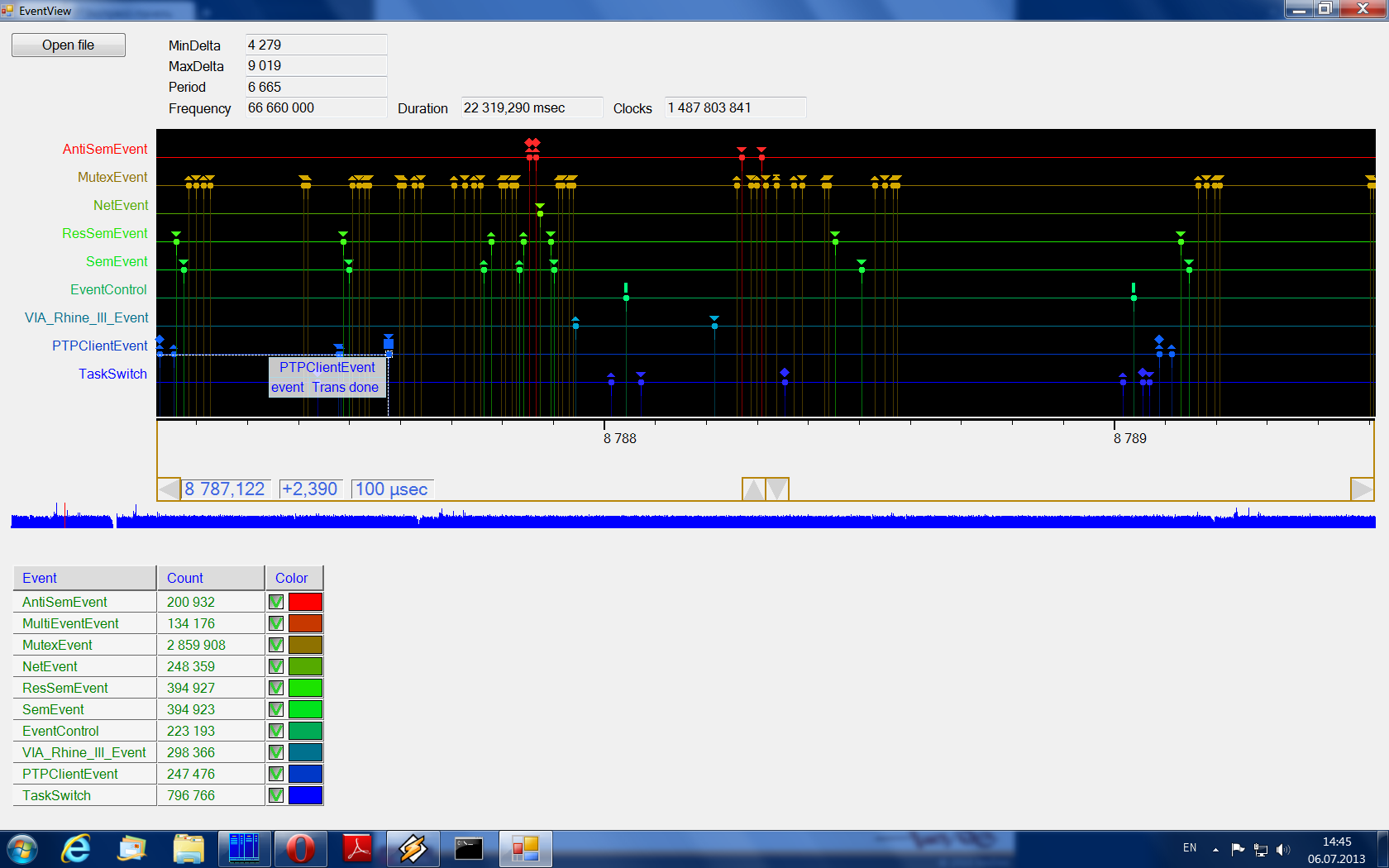Select the TaskSwitch row in table

point(168,795)
